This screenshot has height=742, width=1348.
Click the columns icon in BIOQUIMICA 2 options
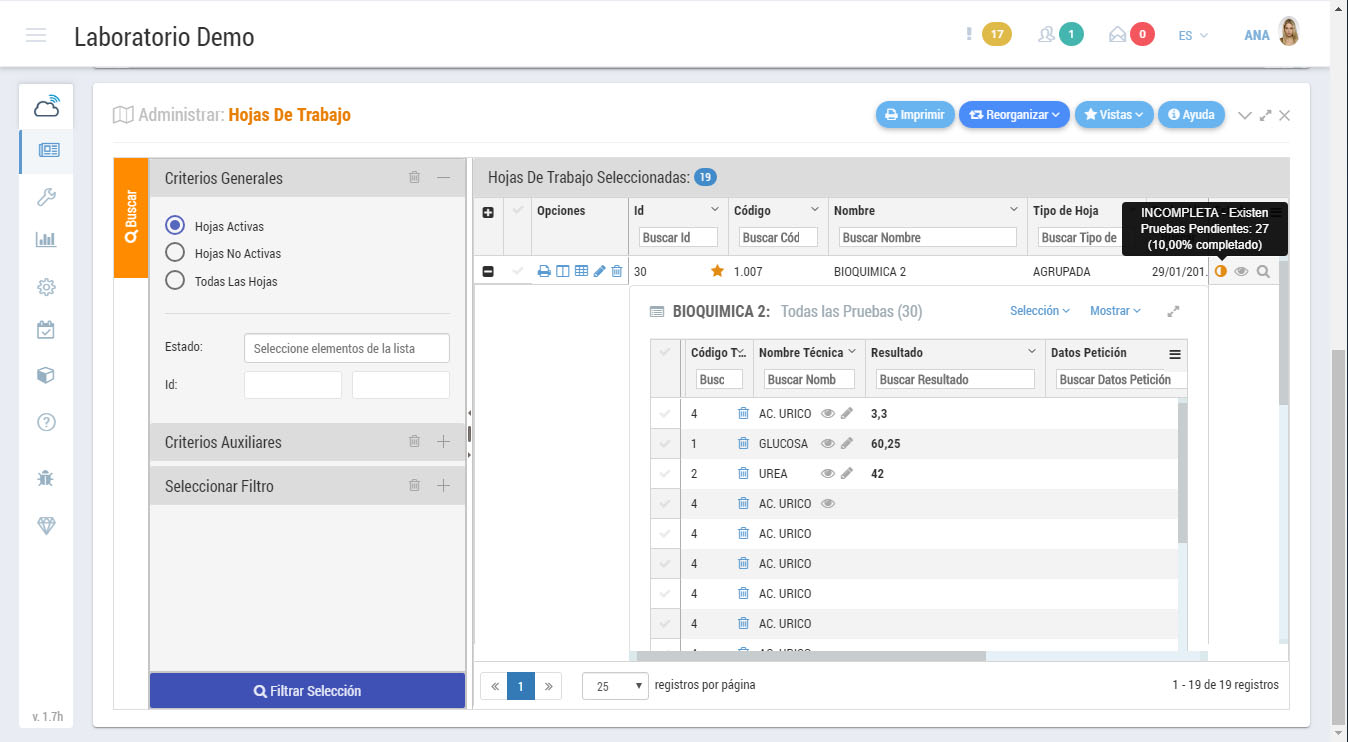(x=563, y=271)
